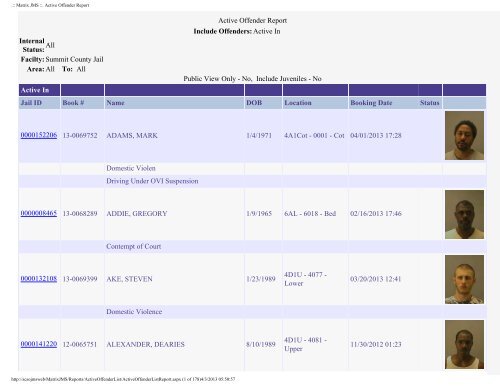Click the Booking Date column header
Image resolution: width=500 pixels, height=386 pixels.
pos(371,103)
